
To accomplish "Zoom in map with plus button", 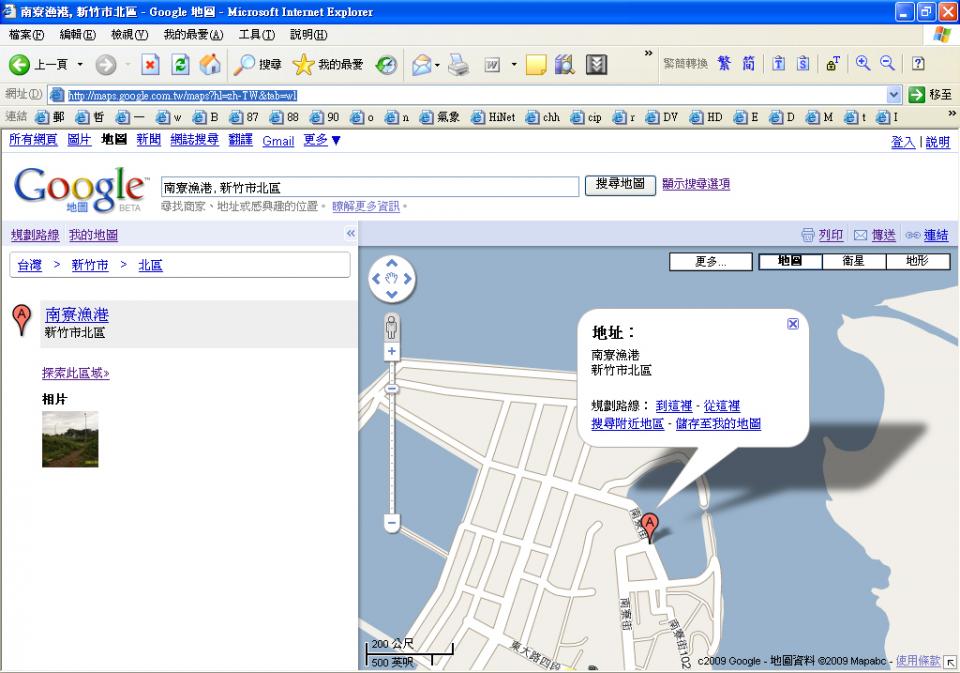I will 392,352.
